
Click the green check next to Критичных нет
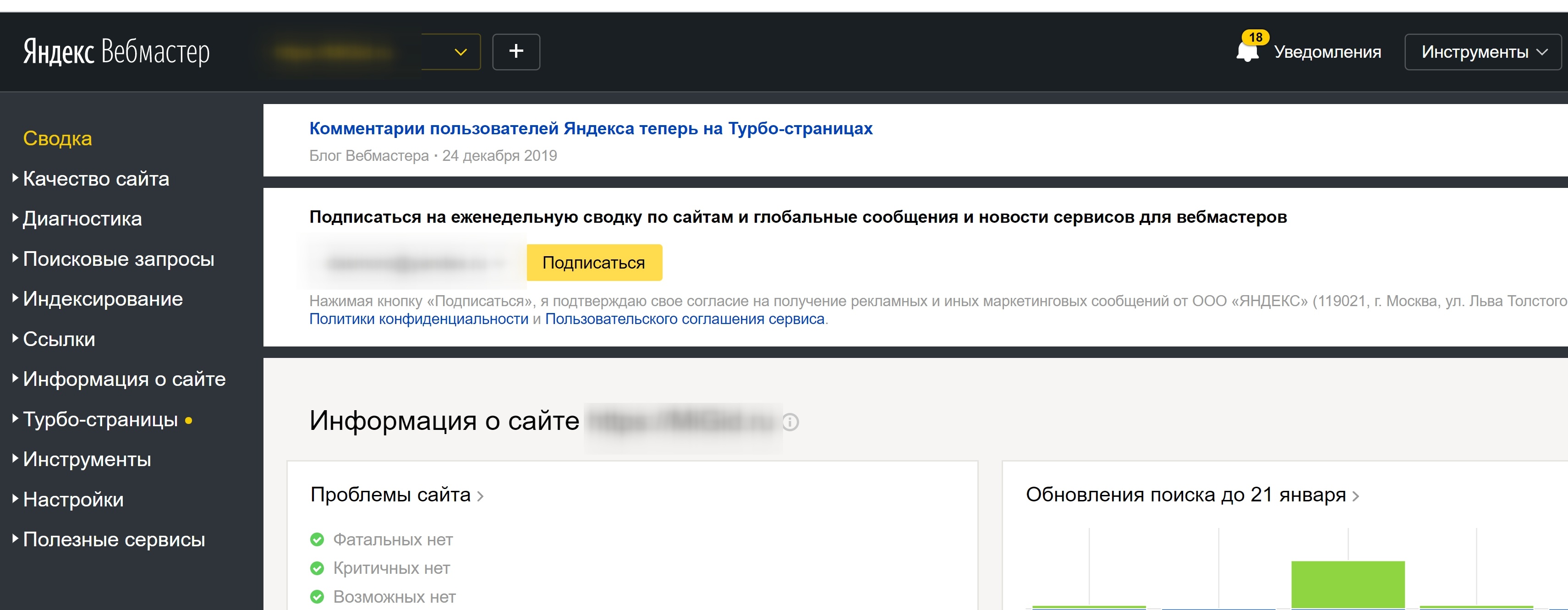[317, 568]
